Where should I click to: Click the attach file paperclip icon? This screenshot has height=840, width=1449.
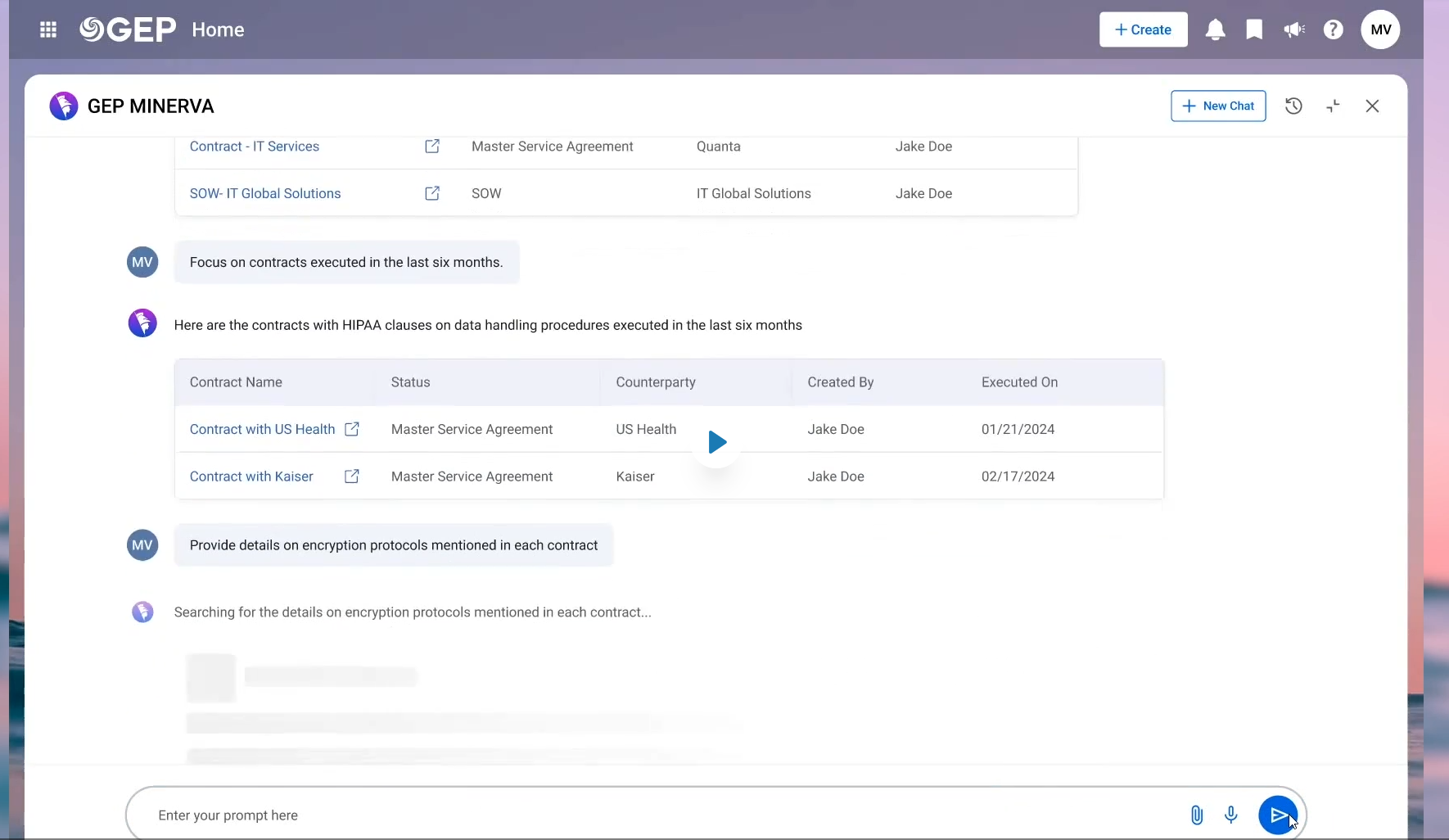click(1196, 815)
